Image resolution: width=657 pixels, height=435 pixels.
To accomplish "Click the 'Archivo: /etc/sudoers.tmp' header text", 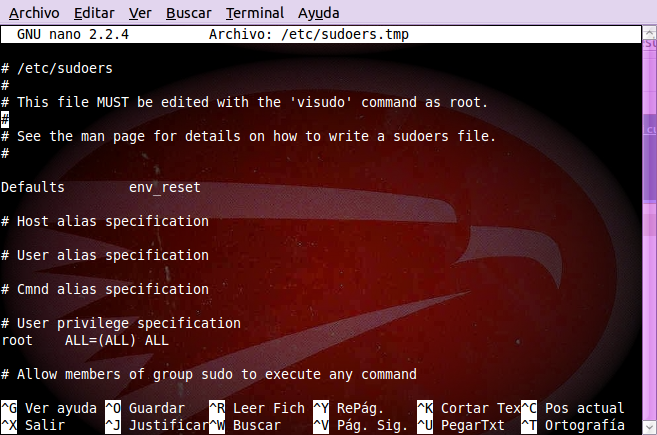I will (309, 34).
